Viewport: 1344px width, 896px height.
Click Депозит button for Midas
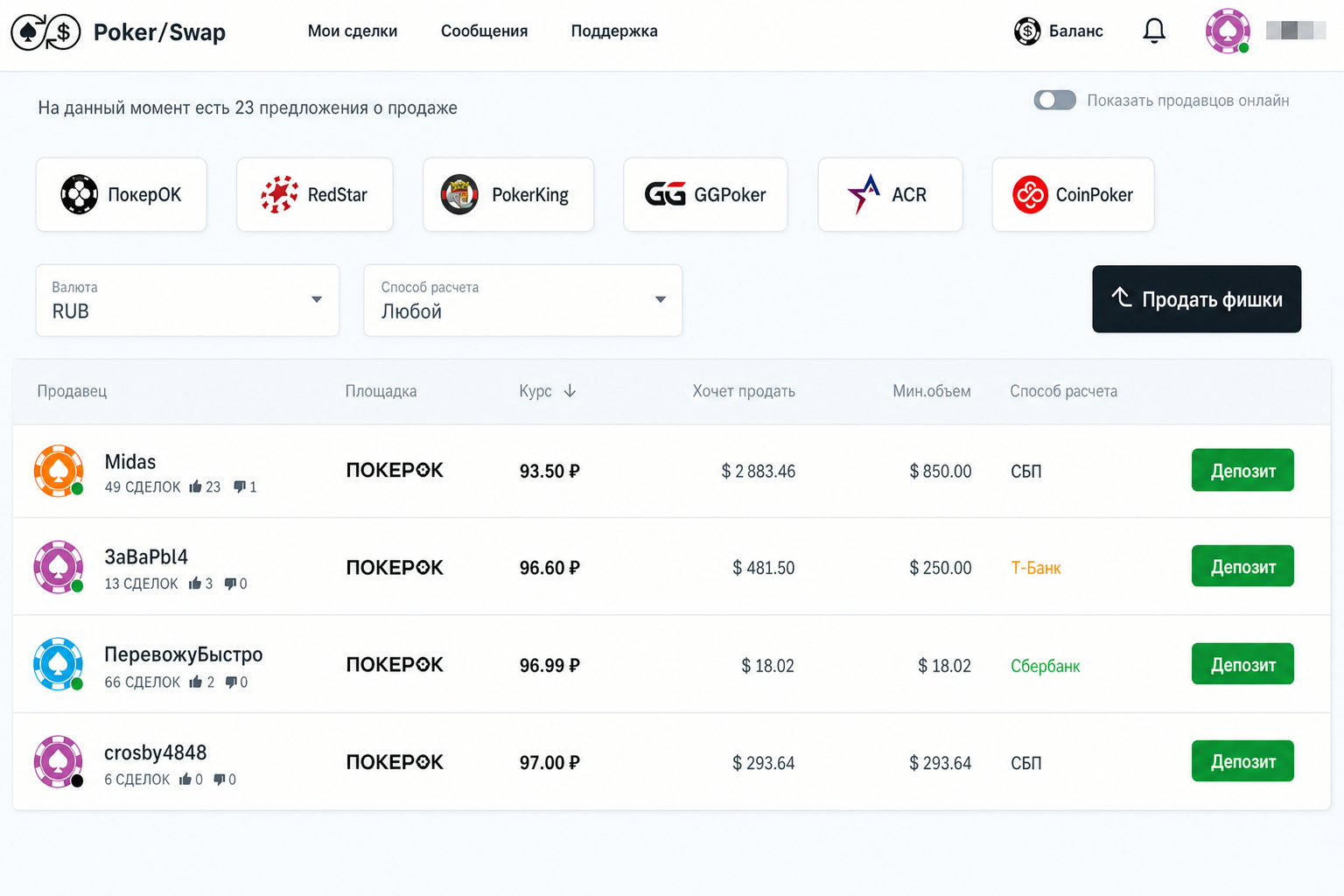pos(1242,471)
